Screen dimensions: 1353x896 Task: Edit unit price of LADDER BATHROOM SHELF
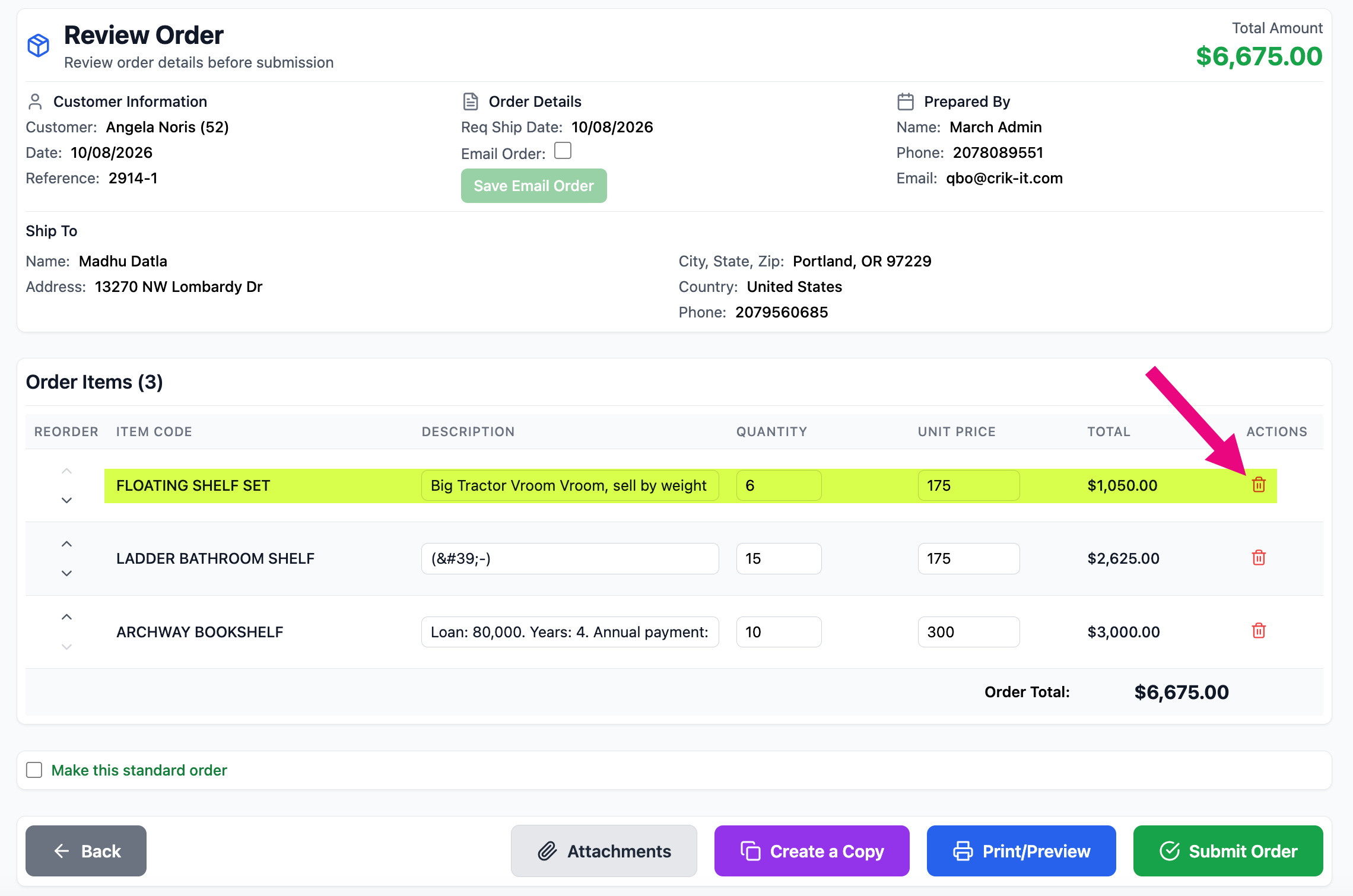tap(968, 558)
